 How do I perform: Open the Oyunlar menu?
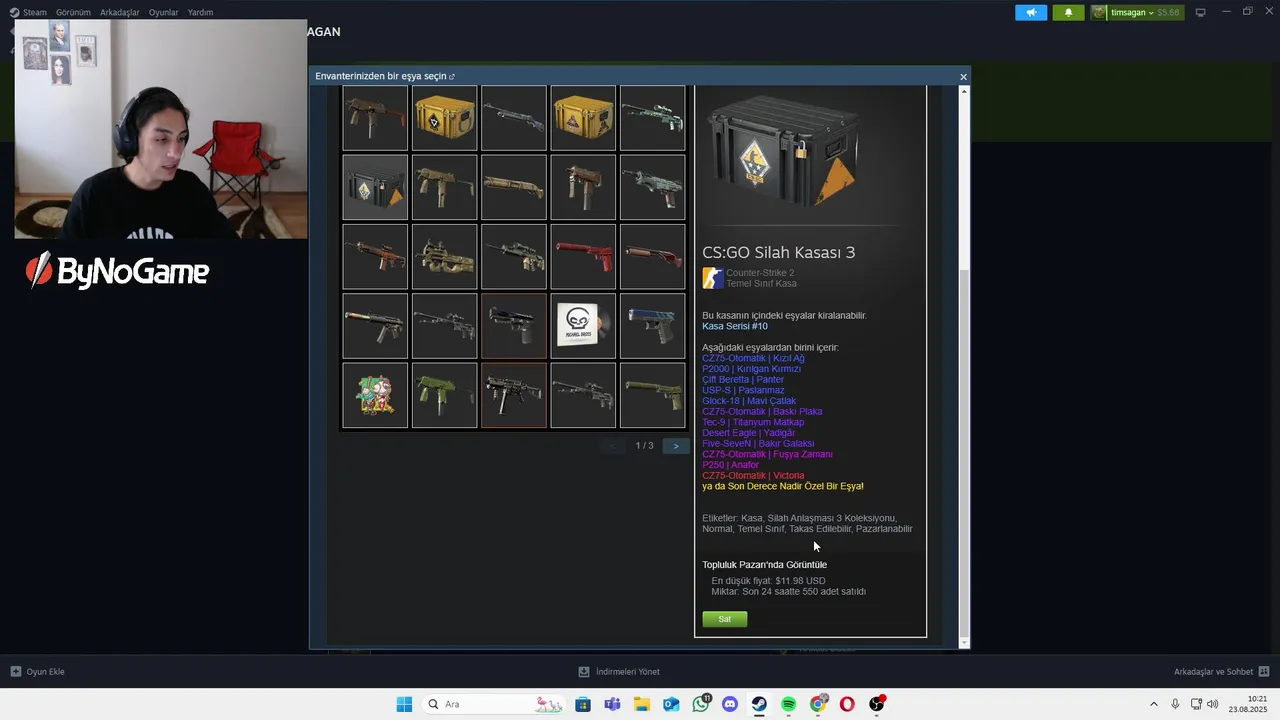coord(163,12)
